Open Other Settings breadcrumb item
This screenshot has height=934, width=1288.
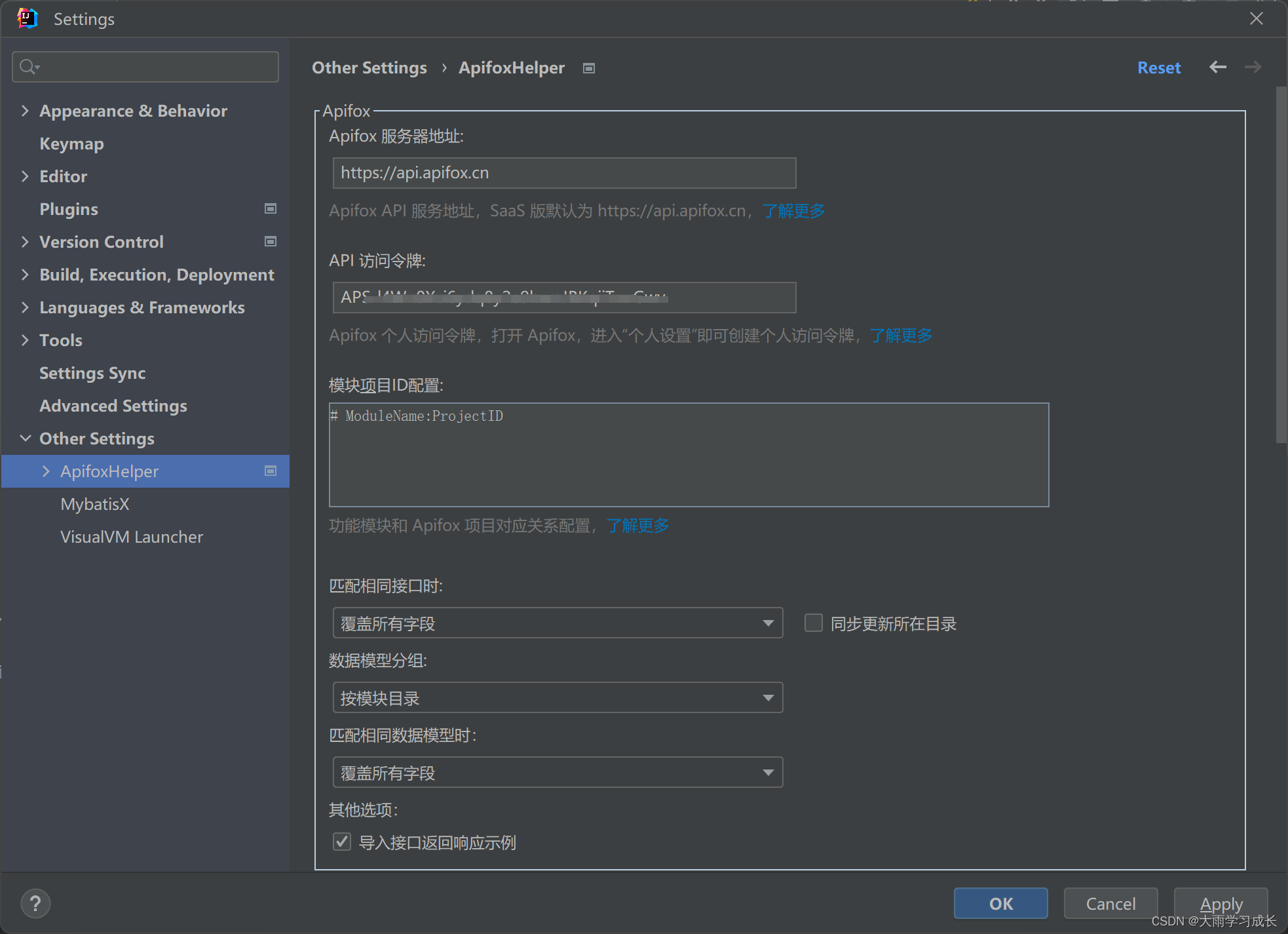click(x=369, y=68)
